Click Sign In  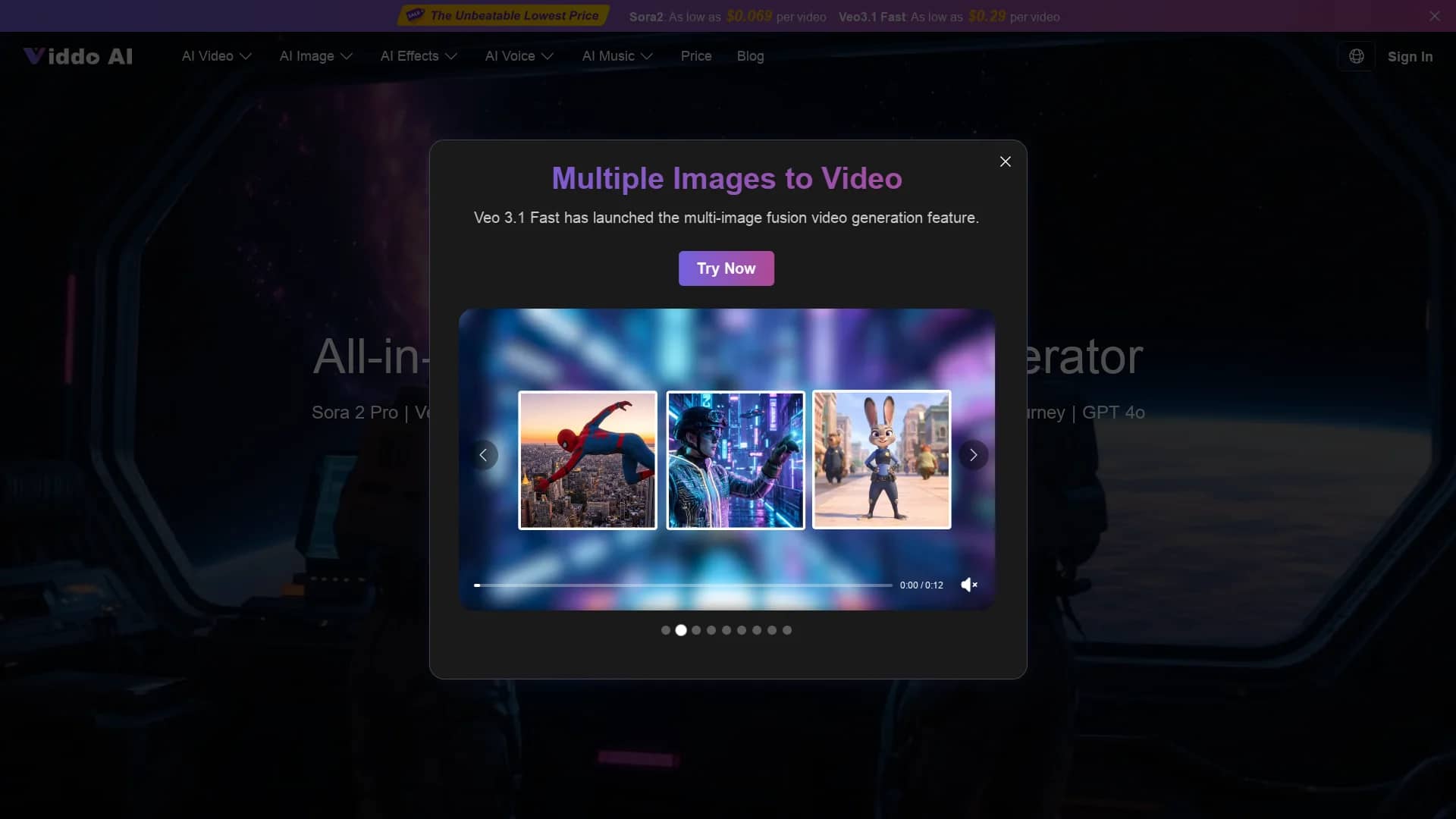pyautogui.click(x=1410, y=57)
